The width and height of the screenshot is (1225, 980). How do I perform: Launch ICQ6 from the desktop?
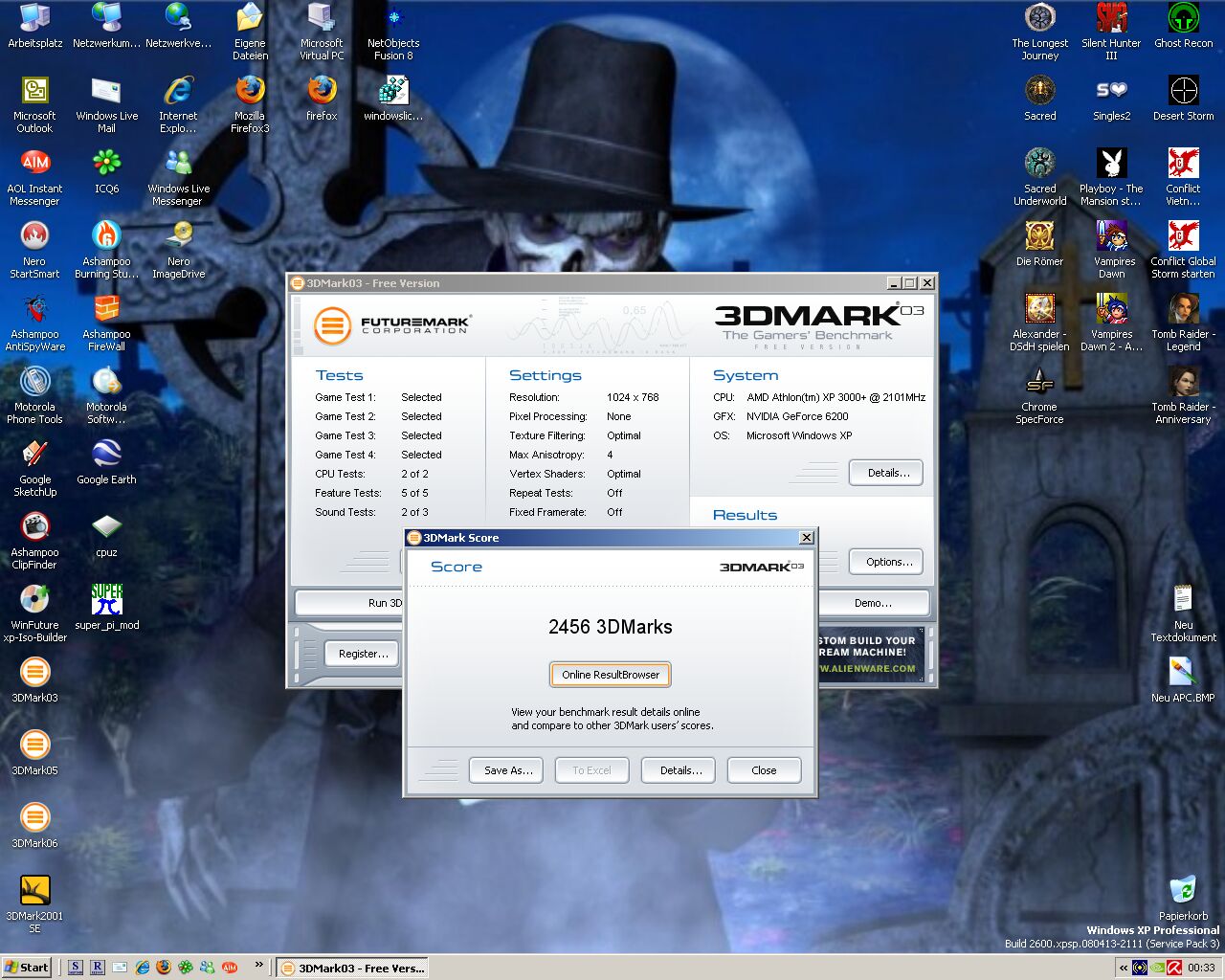coord(107,171)
